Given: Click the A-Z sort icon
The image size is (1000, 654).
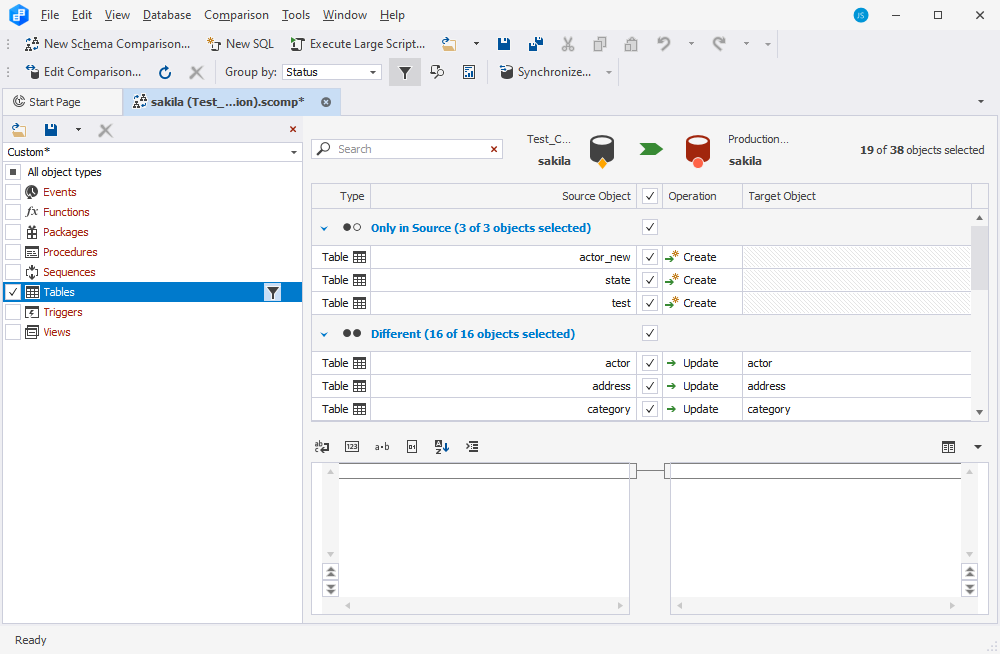Looking at the screenshot, I should 442,447.
